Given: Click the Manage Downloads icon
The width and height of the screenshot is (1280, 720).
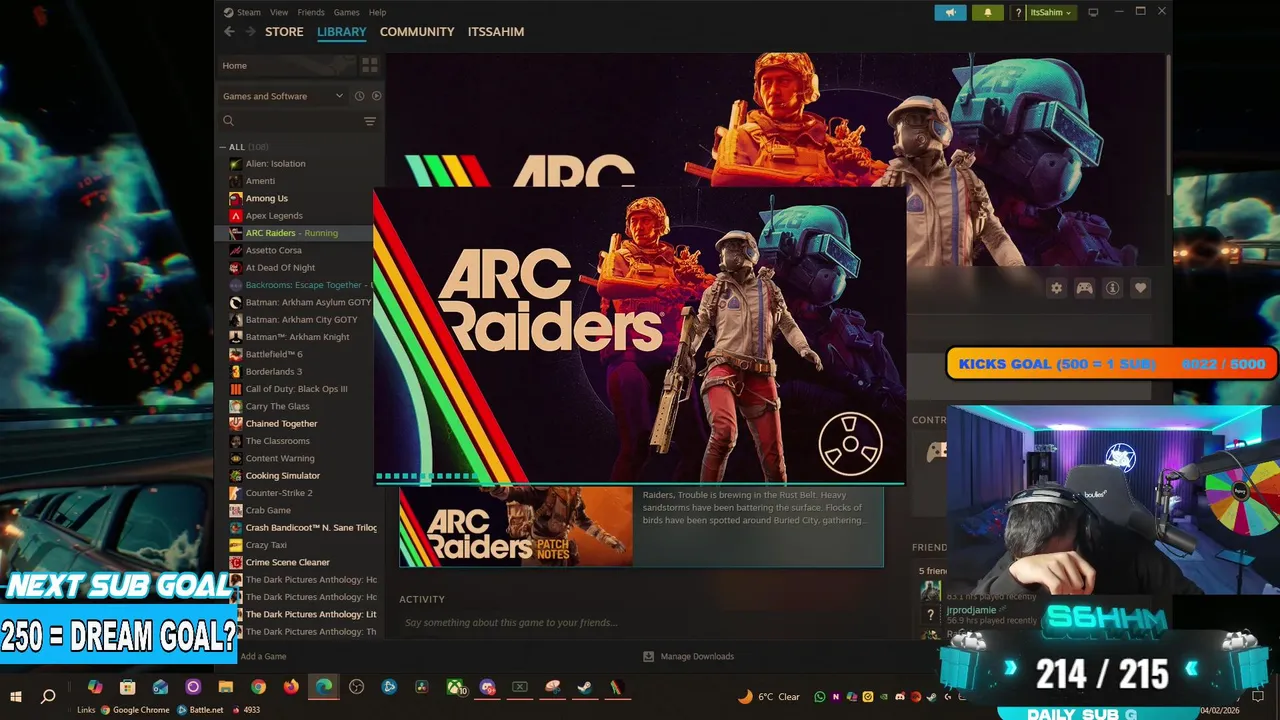Looking at the screenshot, I should click(x=648, y=656).
